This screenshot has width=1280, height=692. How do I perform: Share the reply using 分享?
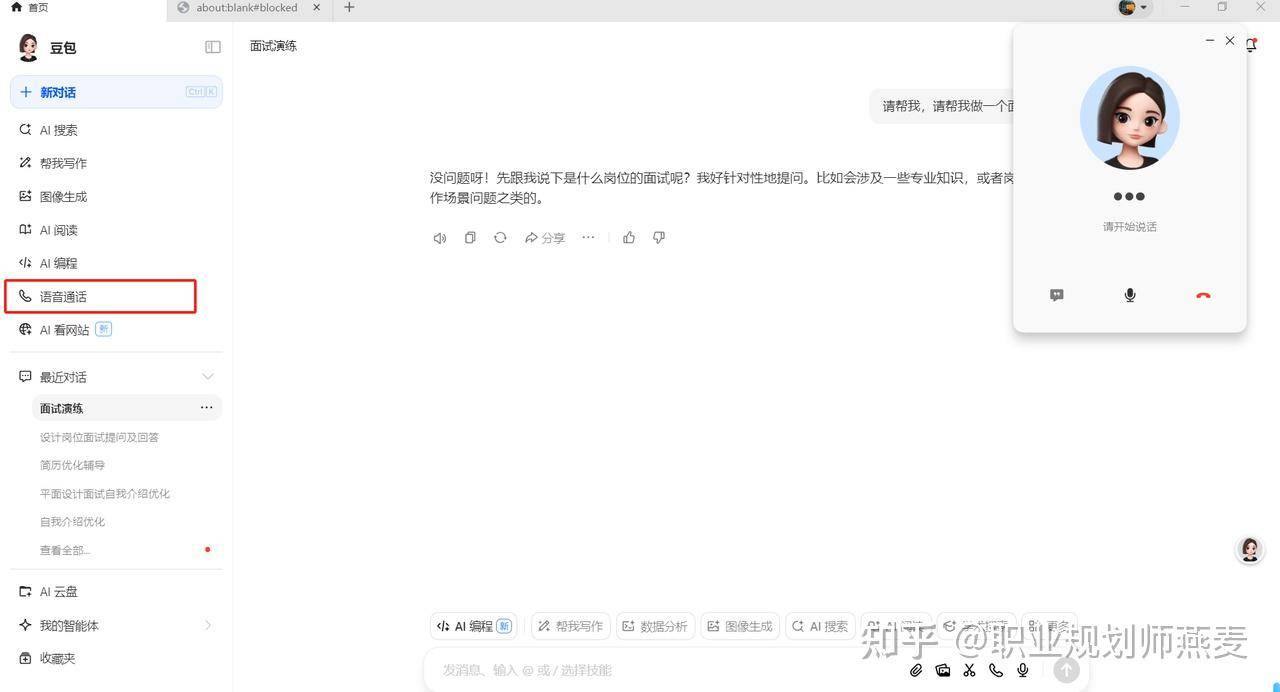coord(545,238)
